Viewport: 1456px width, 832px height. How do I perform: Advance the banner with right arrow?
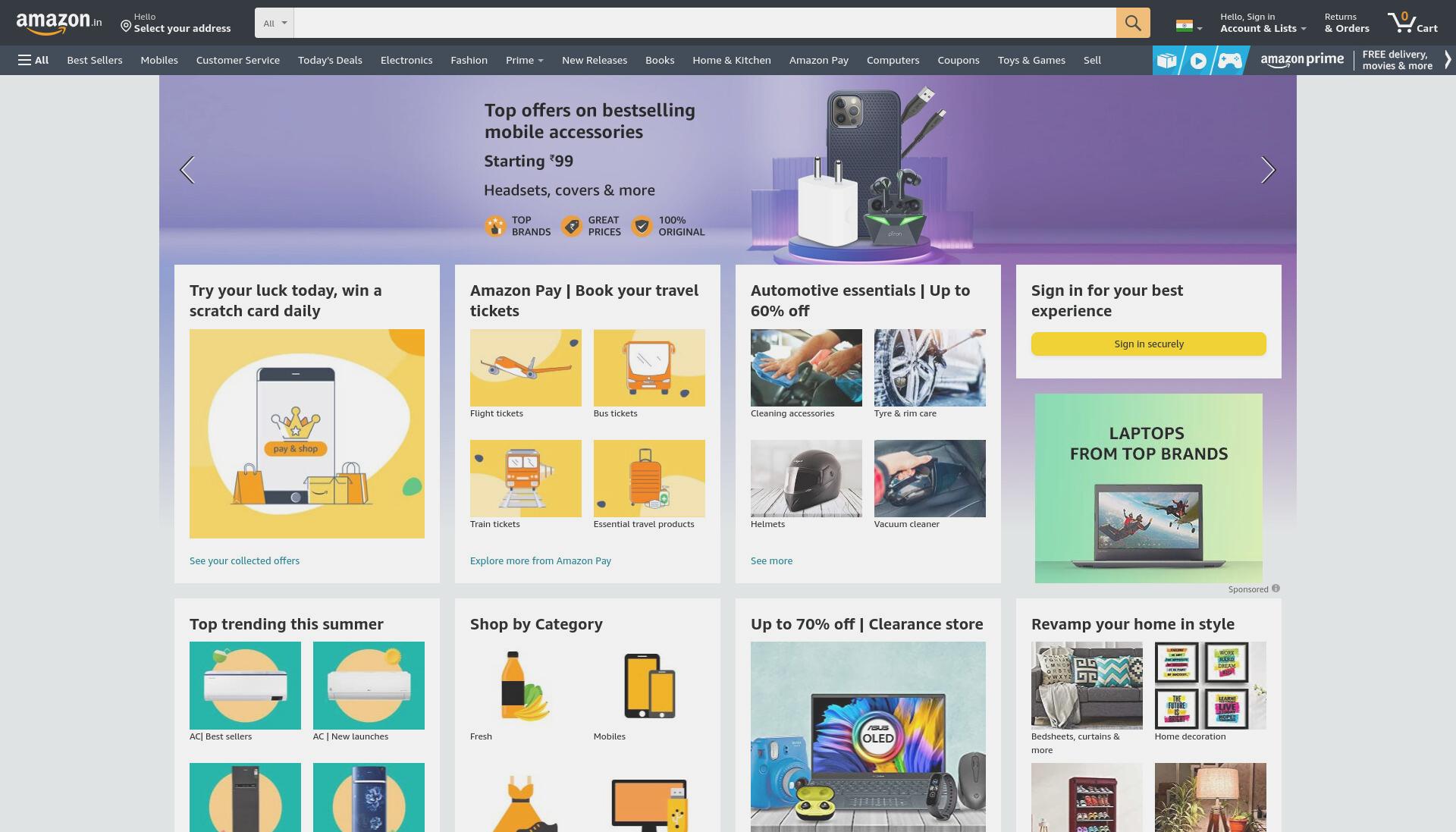1268,170
